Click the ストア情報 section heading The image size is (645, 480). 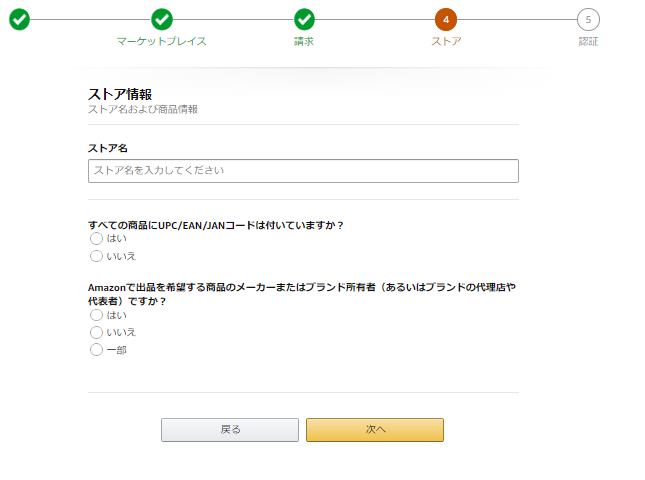point(120,94)
